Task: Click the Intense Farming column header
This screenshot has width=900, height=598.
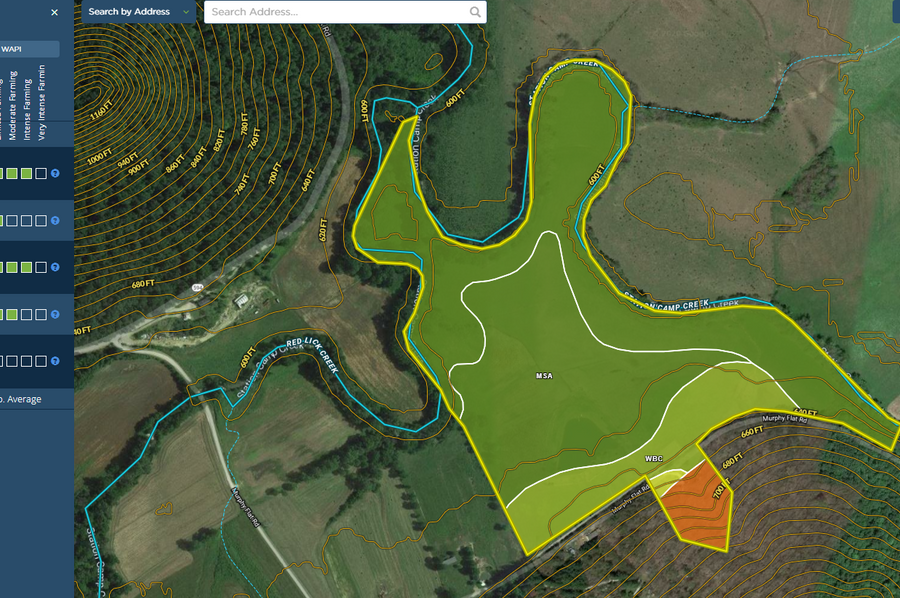Action: coord(27,109)
